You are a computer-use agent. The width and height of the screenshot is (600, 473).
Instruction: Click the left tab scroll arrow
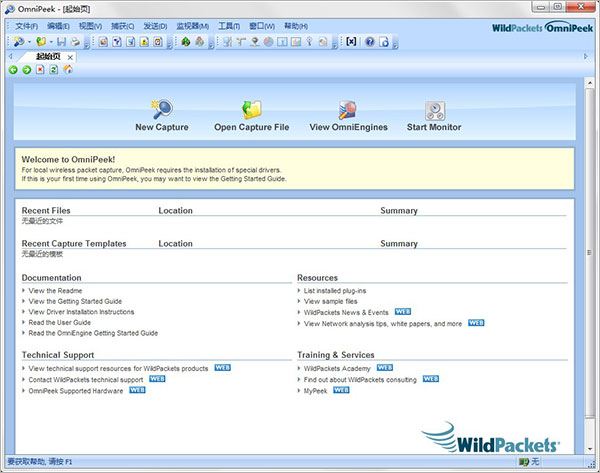click(x=11, y=56)
